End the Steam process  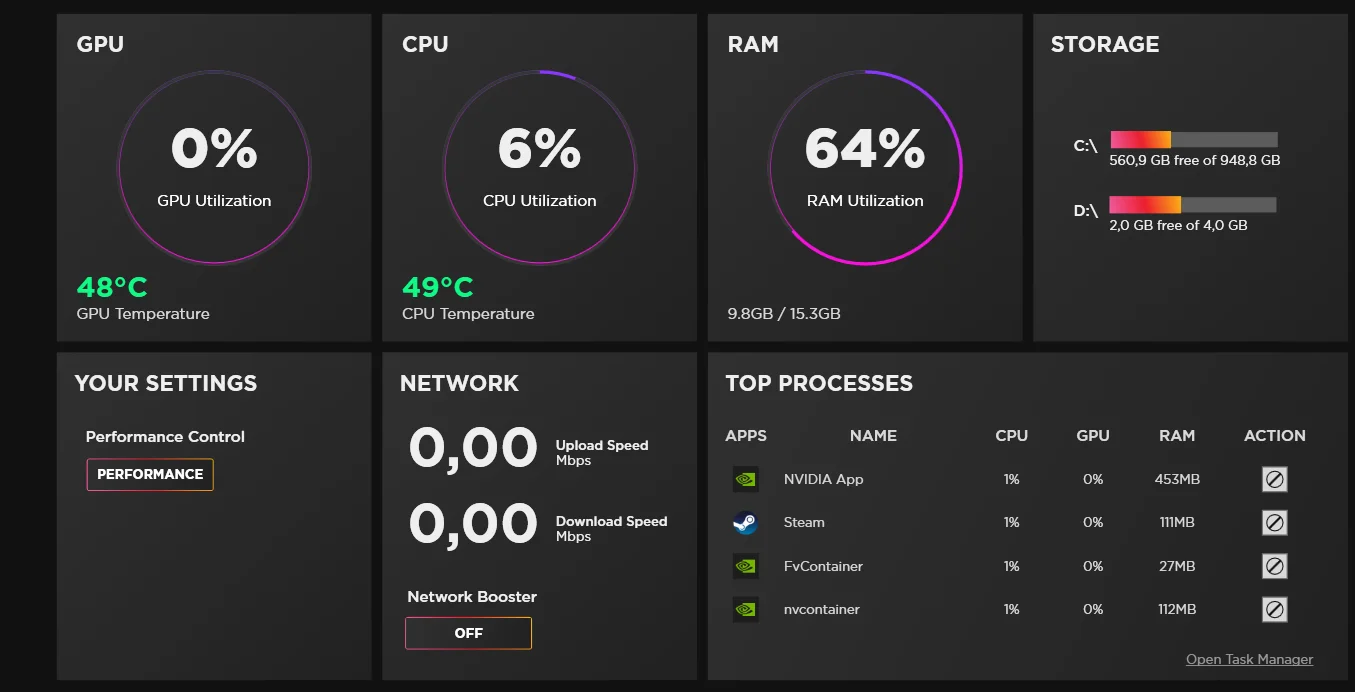click(x=1274, y=522)
